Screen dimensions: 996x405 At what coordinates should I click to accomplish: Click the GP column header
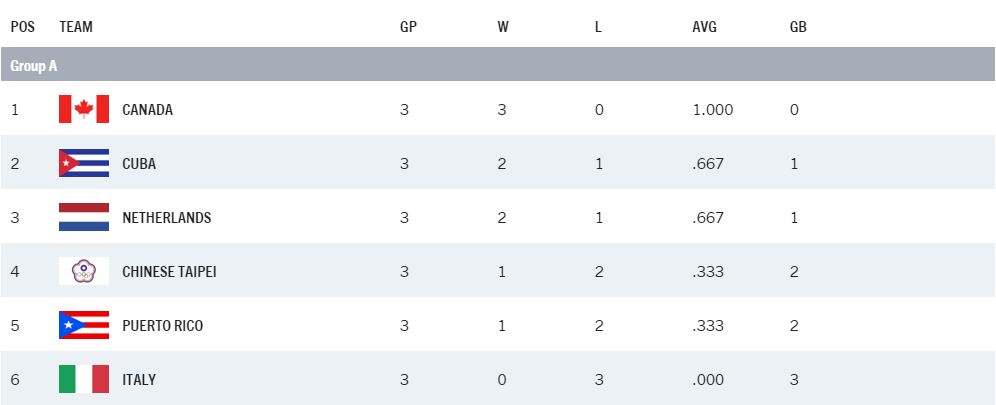408,27
